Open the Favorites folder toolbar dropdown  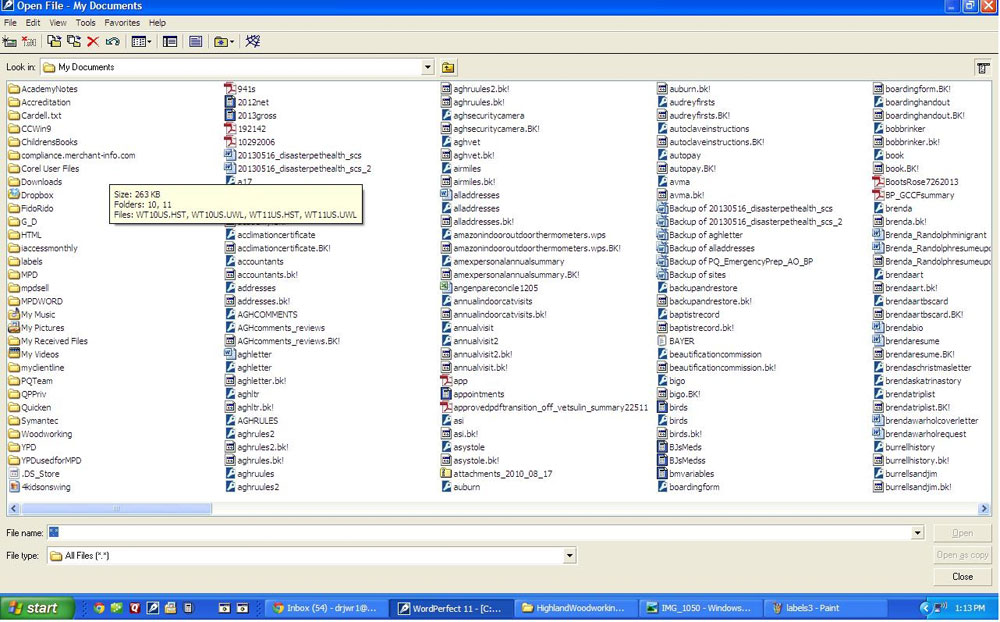tap(225, 42)
